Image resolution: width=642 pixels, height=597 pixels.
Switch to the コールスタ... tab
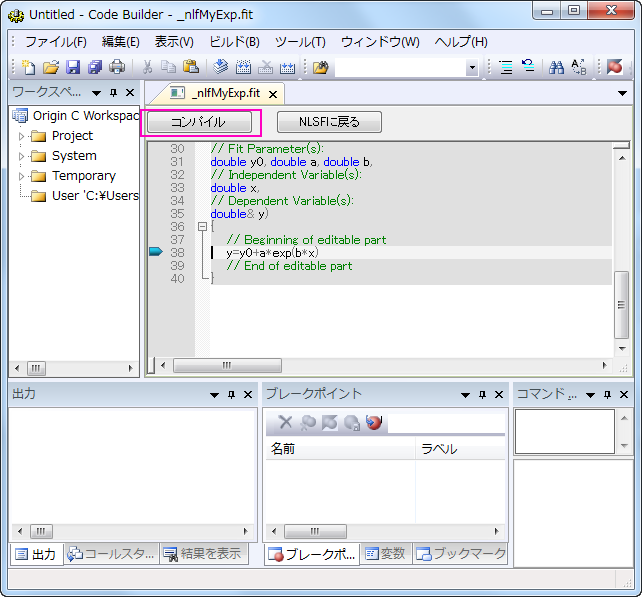pos(111,554)
